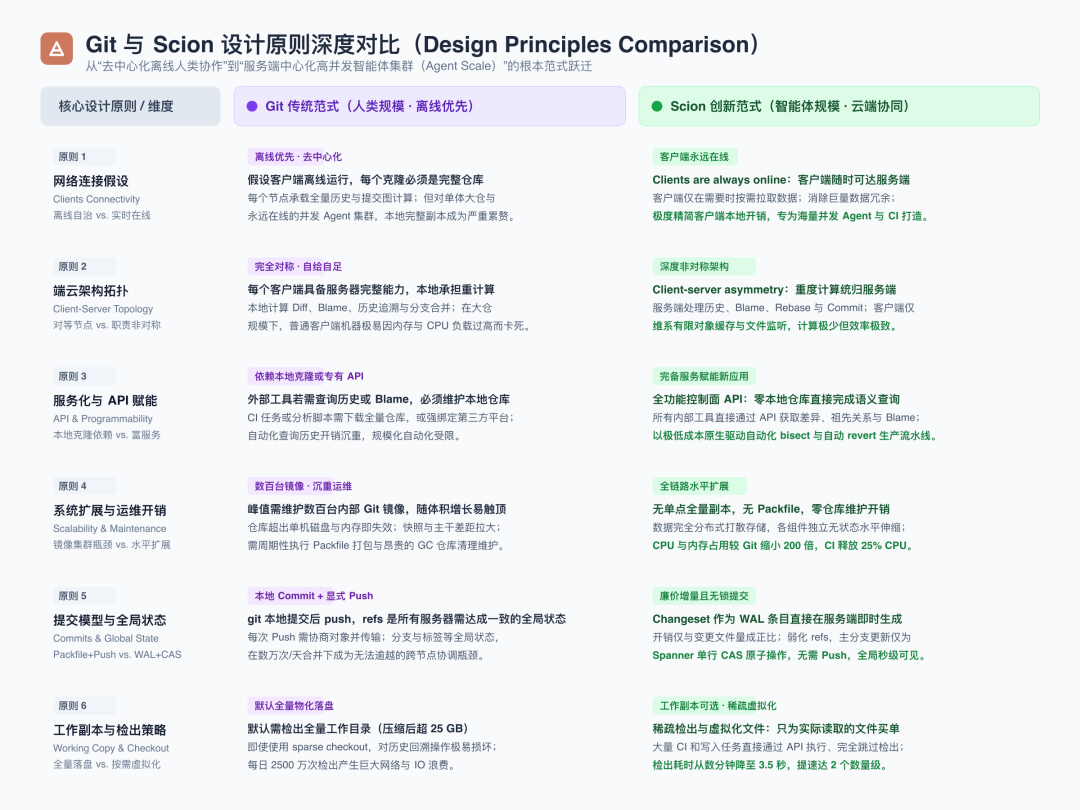Click the Commits & Global State label

(x=106, y=638)
